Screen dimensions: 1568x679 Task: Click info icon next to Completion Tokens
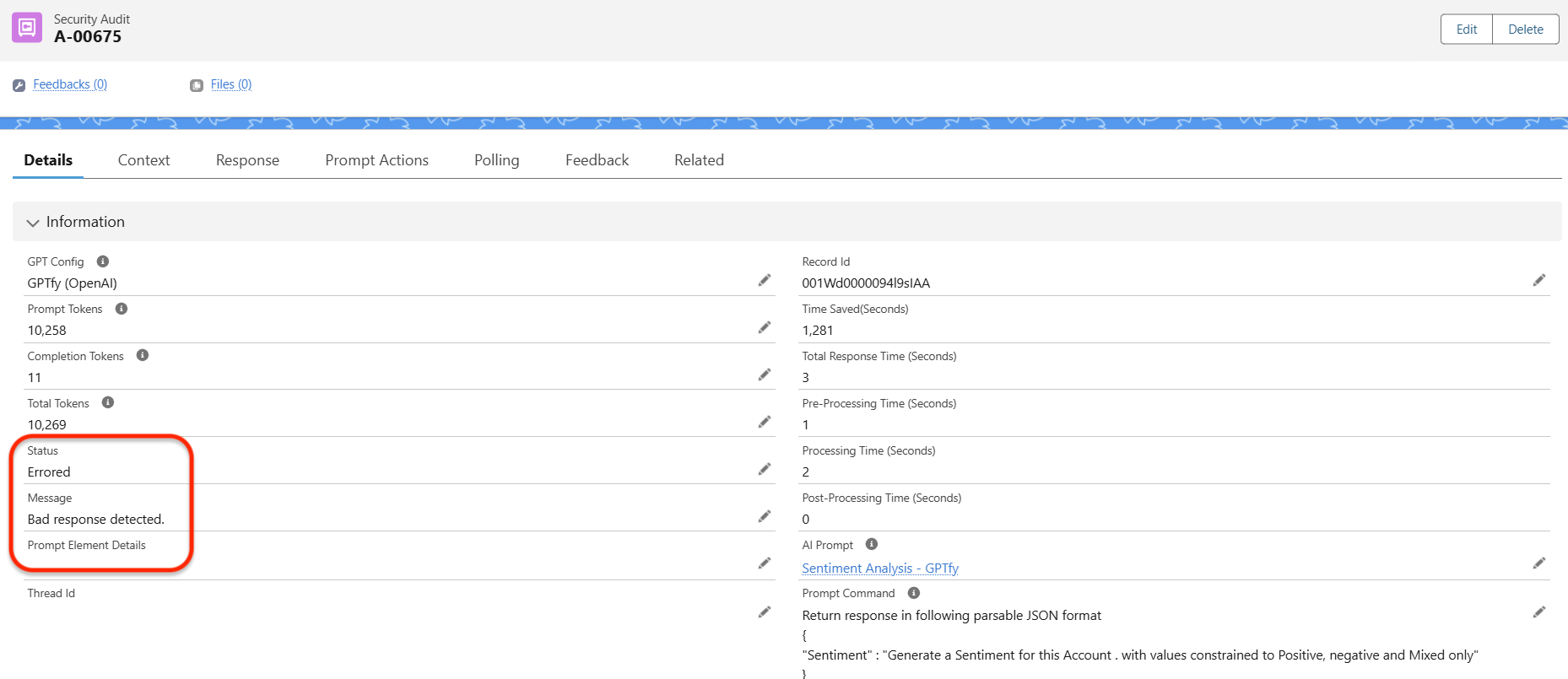pos(143,355)
